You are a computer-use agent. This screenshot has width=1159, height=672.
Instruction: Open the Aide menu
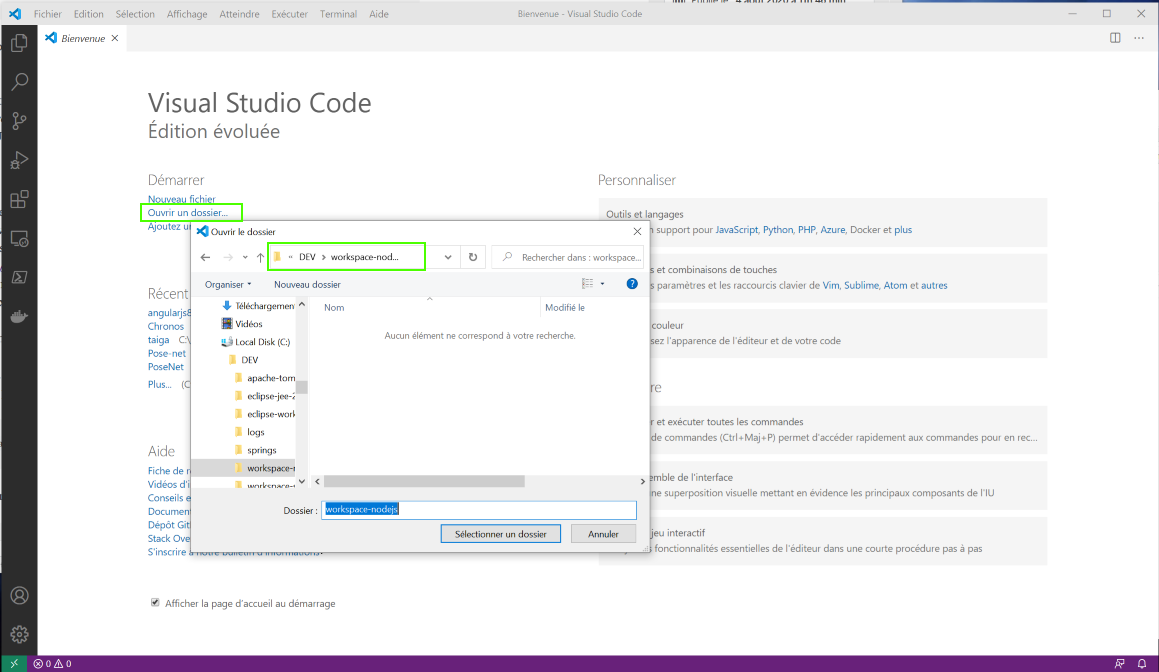tap(379, 14)
